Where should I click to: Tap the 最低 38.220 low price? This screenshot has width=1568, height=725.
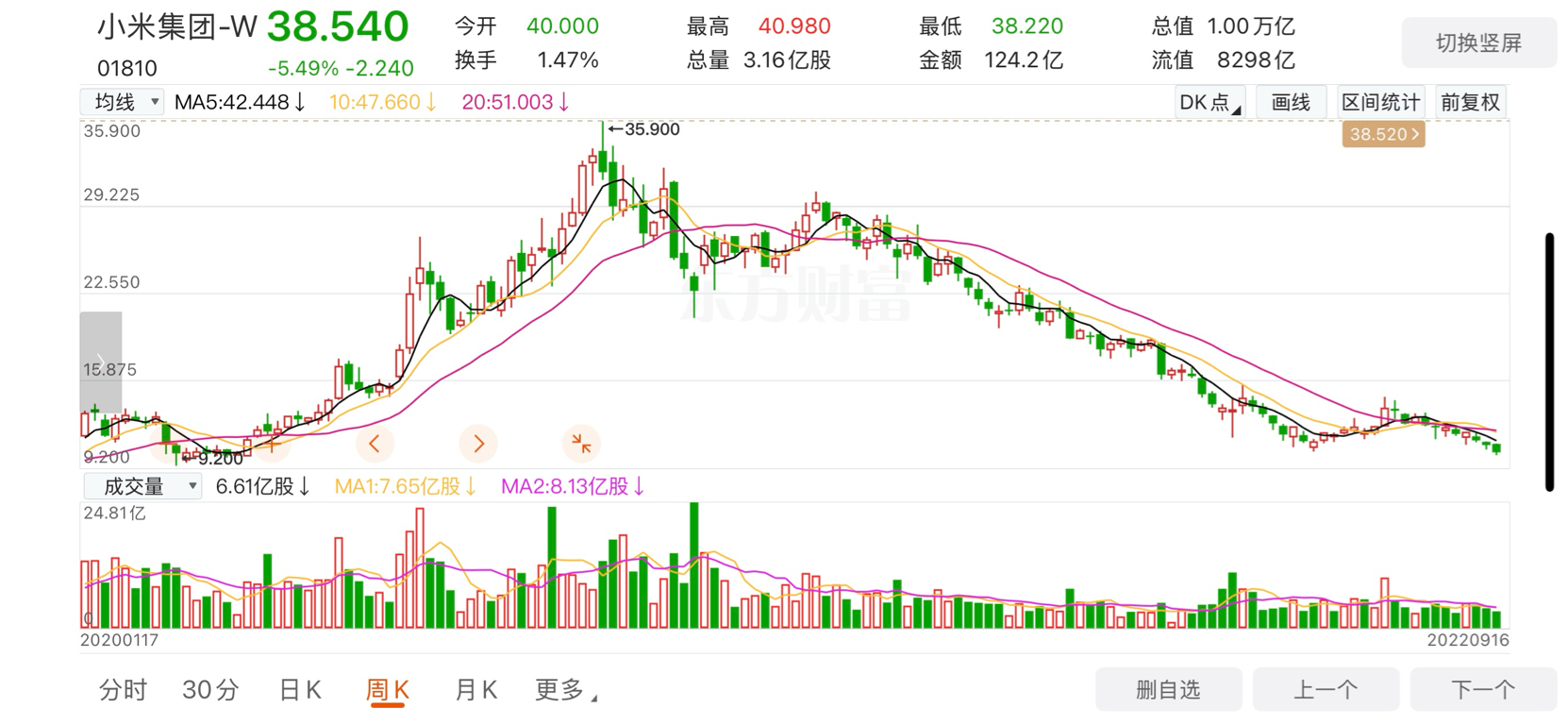991,26
